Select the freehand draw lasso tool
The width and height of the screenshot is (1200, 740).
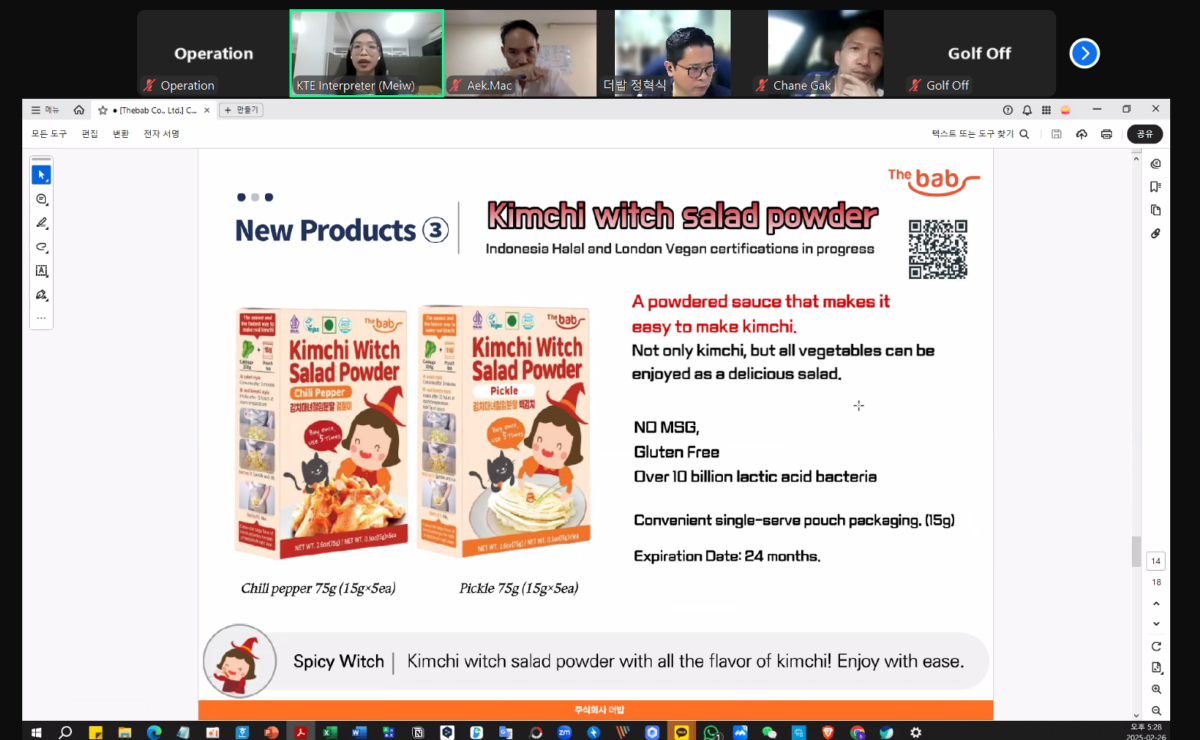pos(41,247)
